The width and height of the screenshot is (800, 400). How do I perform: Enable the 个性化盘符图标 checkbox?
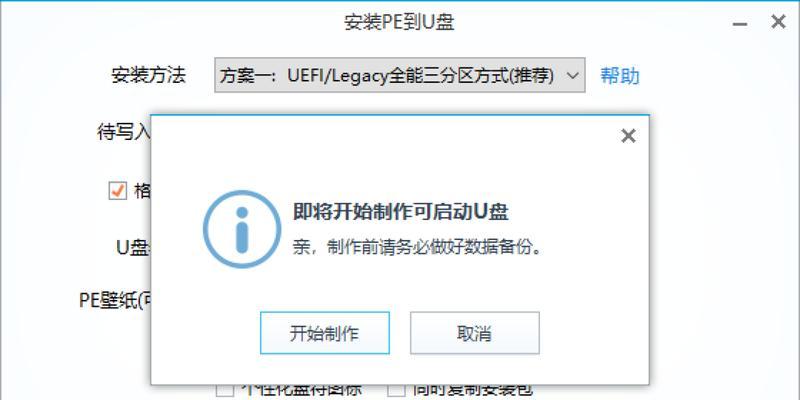pos(224,392)
